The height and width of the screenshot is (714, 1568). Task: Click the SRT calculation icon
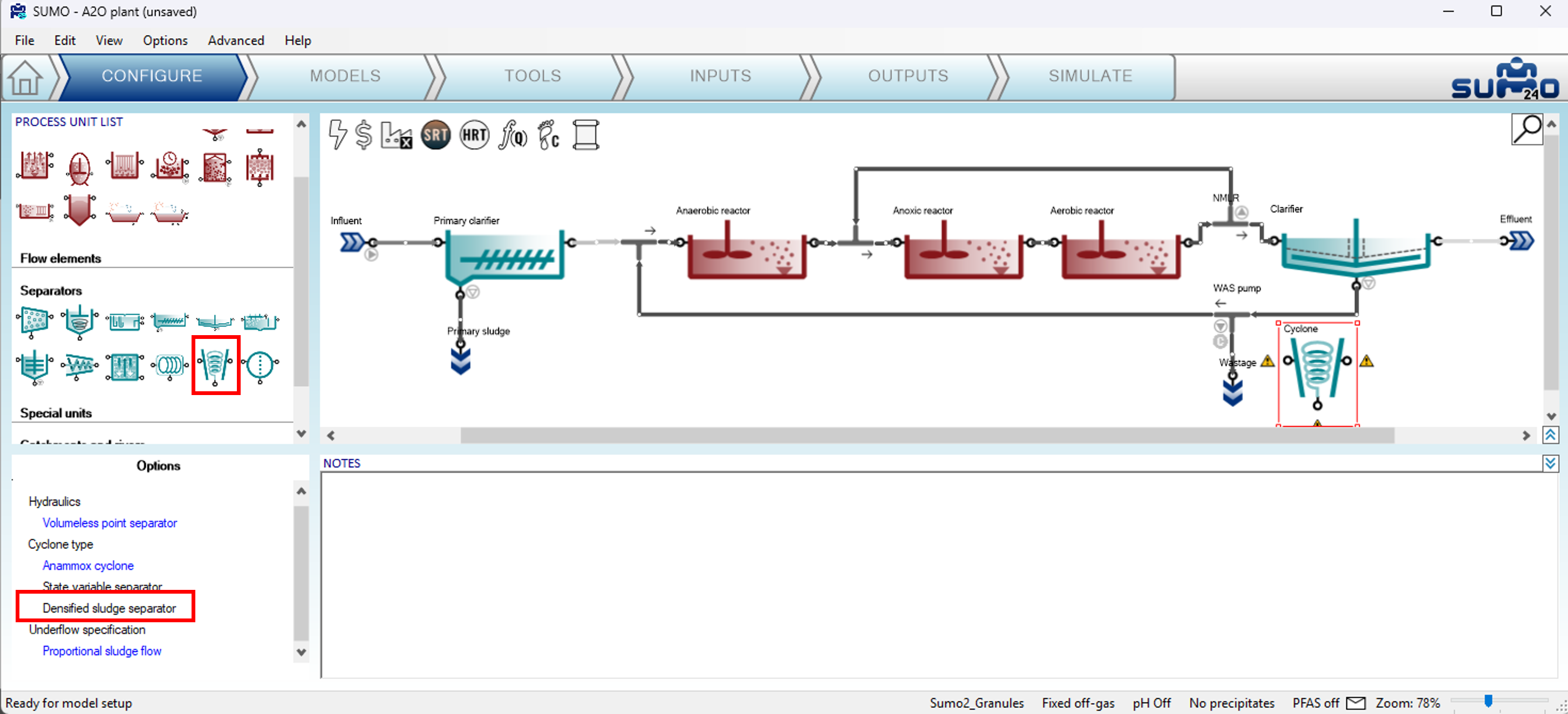click(x=435, y=135)
